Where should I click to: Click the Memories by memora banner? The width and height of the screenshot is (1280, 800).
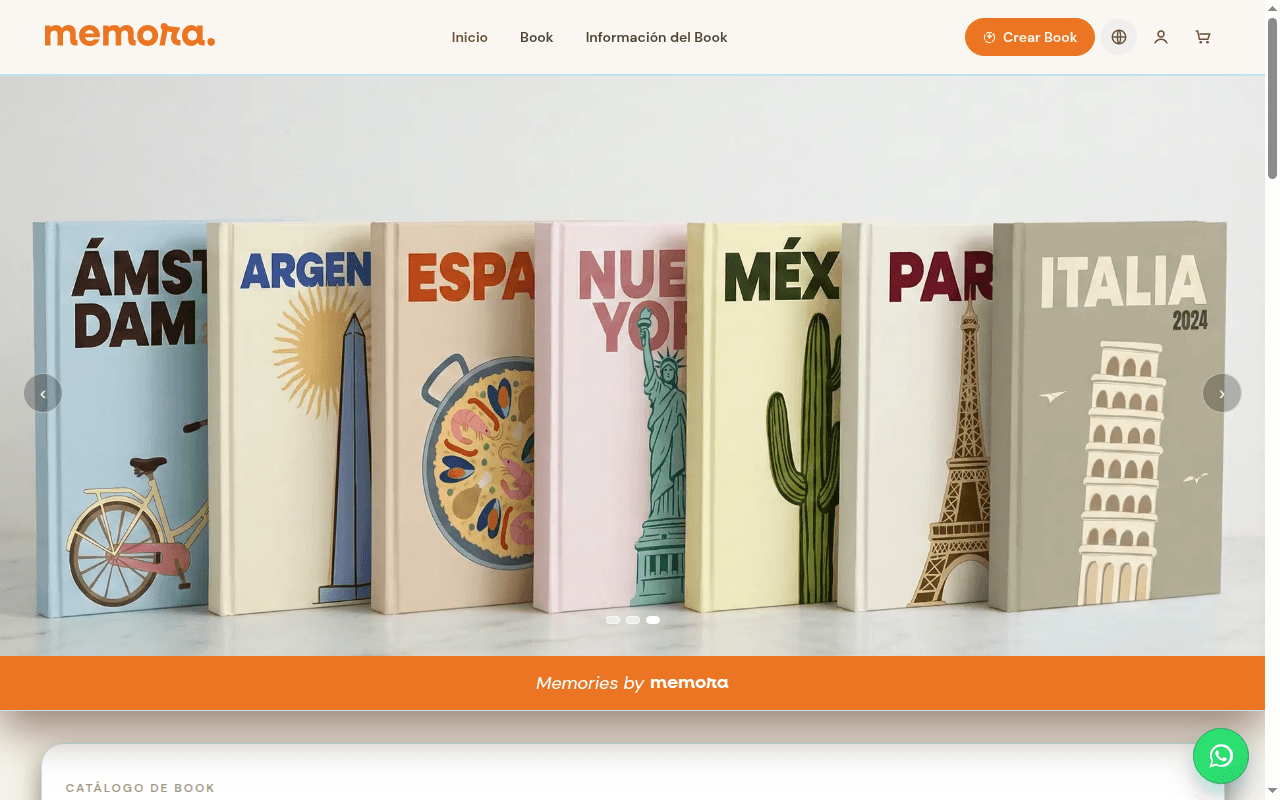tap(632, 683)
